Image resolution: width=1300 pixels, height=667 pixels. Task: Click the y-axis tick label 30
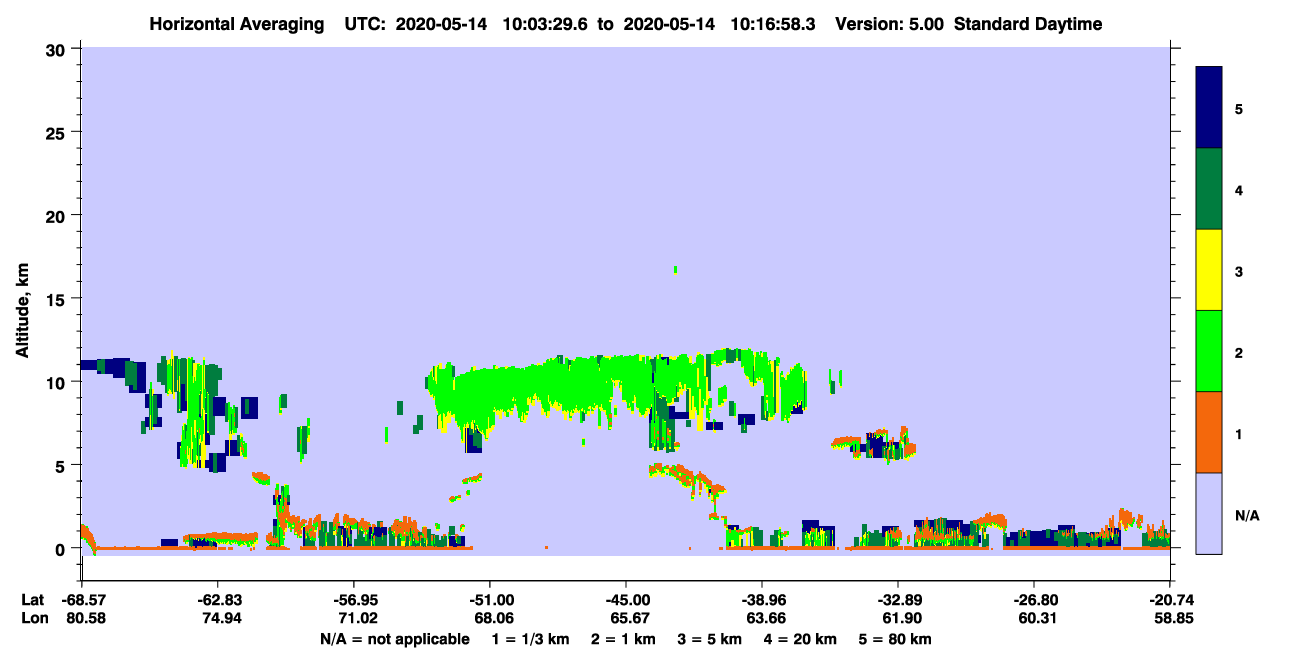pyautogui.click(x=58, y=50)
